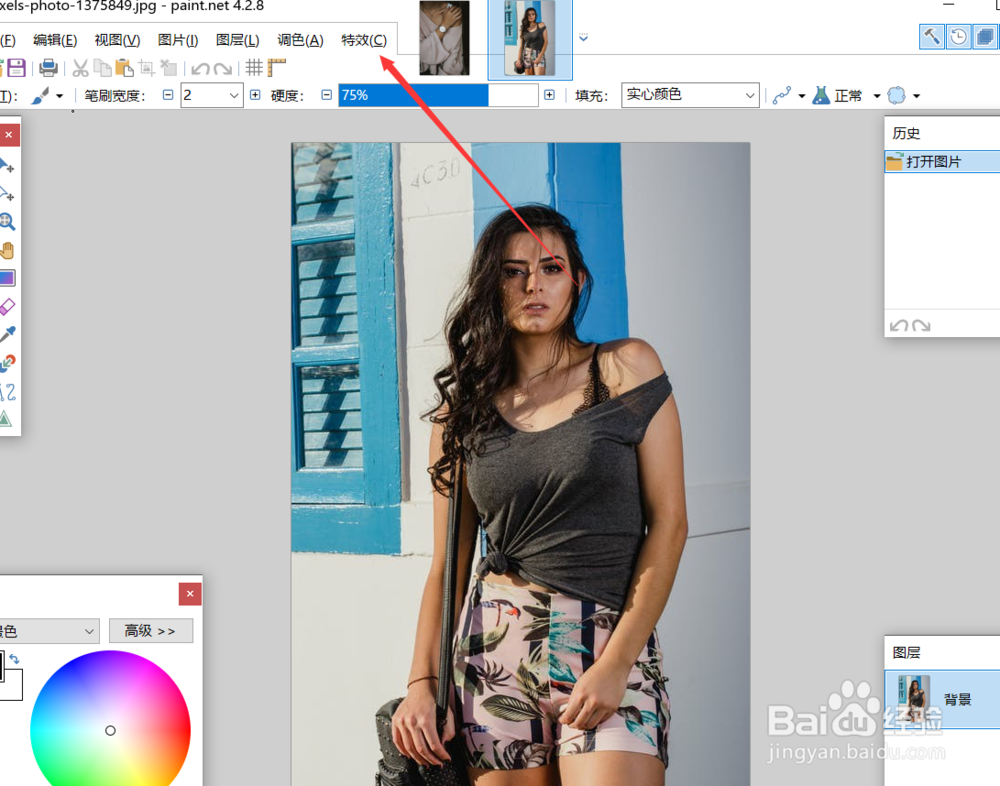Switch to the watch photo thumbnail tab
The image size is (1000, 786).
point(444,38)
